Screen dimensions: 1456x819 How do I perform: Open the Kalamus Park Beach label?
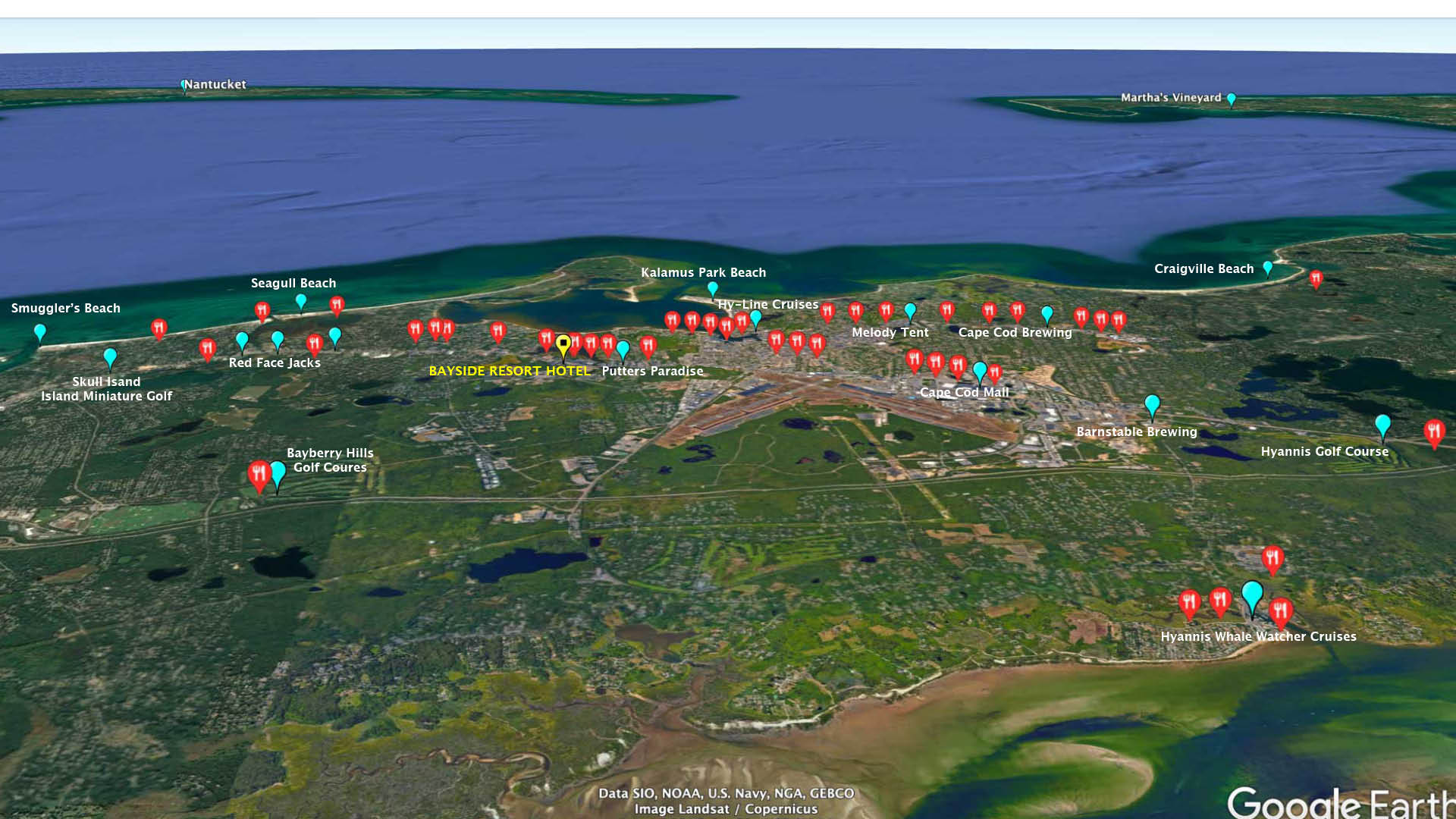click(703, 272)
